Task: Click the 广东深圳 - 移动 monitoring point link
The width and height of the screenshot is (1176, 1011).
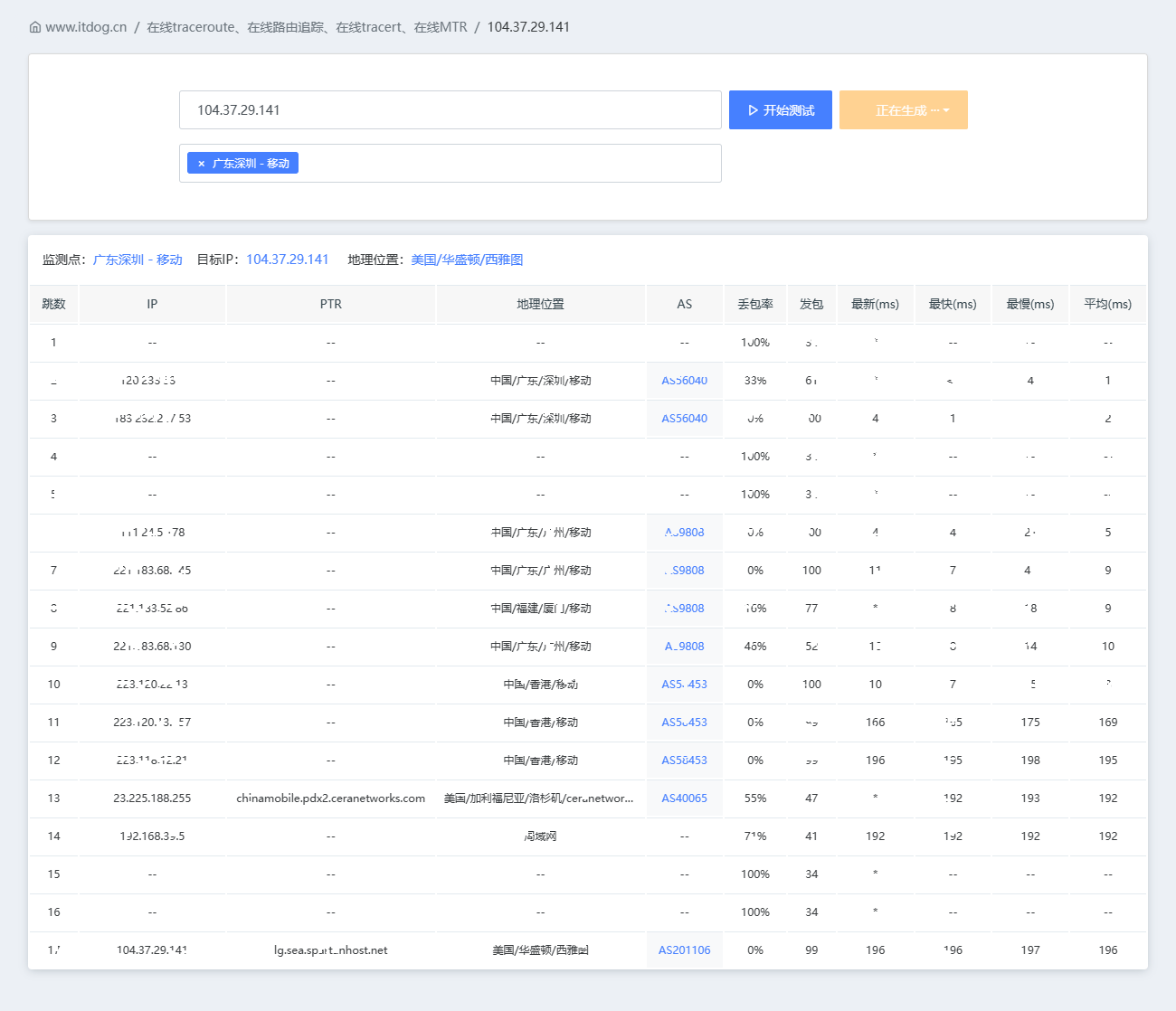Action: pos(138,260)
